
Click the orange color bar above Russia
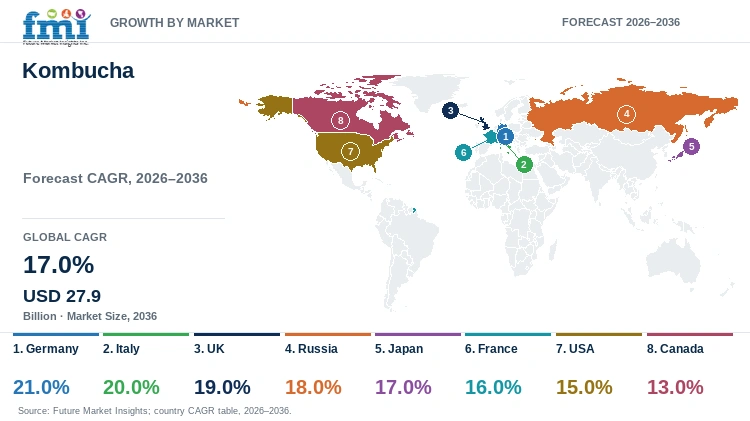point(328,334)
